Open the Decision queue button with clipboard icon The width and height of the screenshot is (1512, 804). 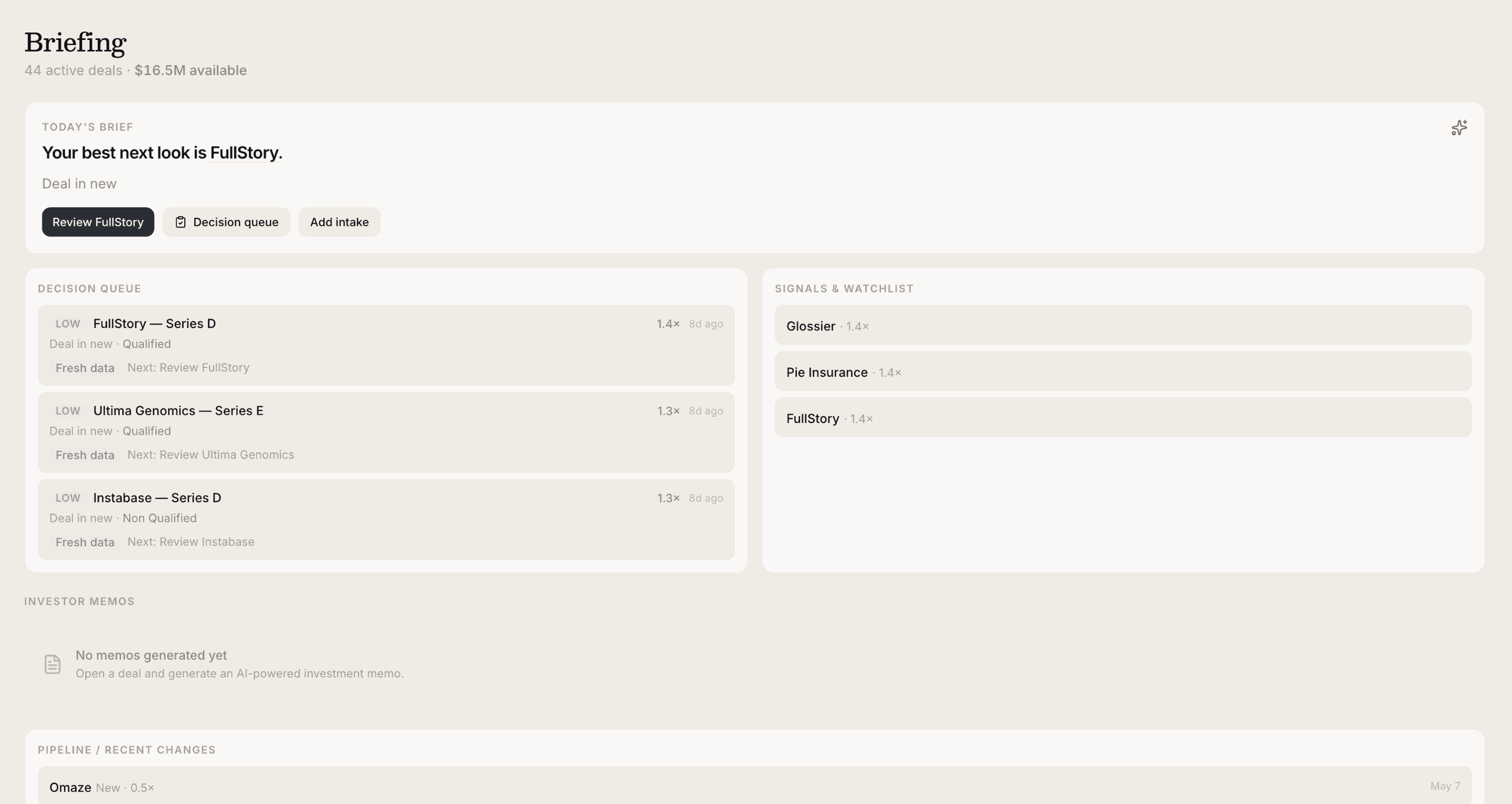point(227,222)
